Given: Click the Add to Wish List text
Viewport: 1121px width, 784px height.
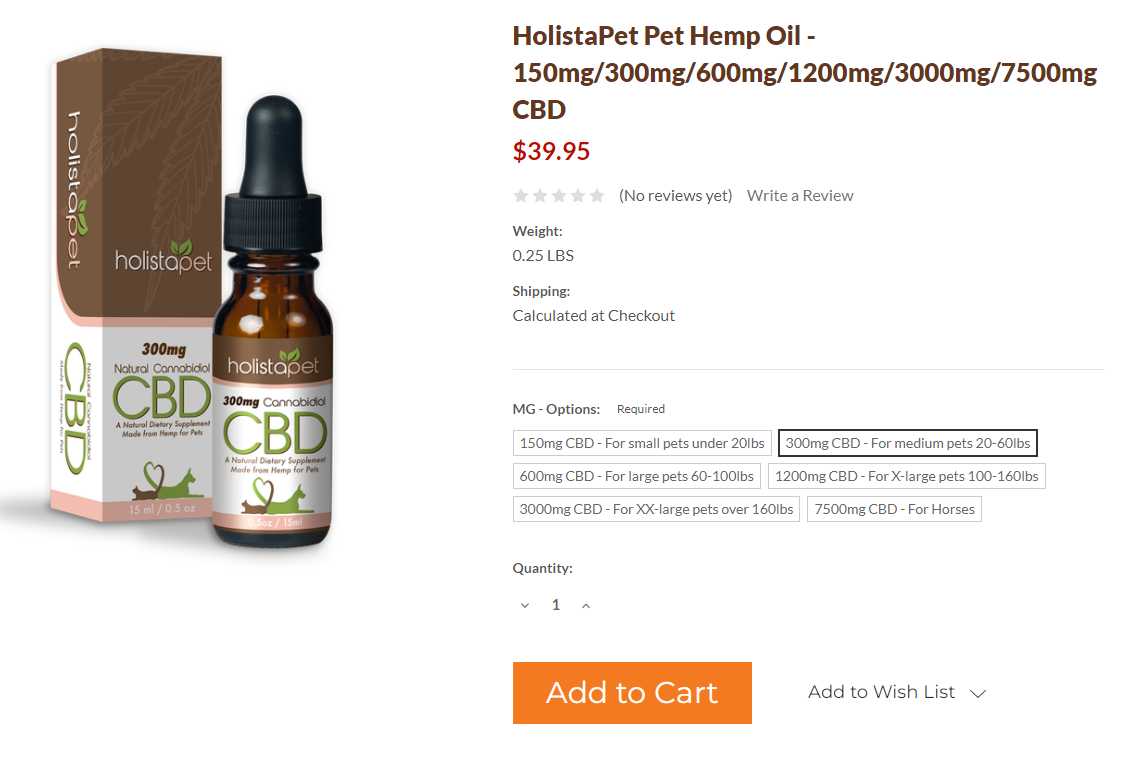Looking at the screenshot, I should click(882, 692).
